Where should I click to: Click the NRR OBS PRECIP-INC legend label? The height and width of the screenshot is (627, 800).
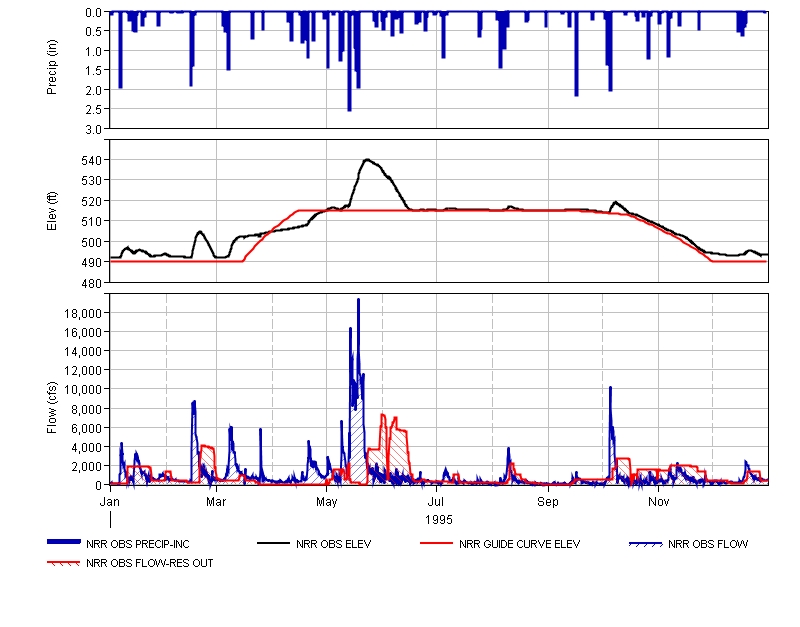tap(138, 544)
